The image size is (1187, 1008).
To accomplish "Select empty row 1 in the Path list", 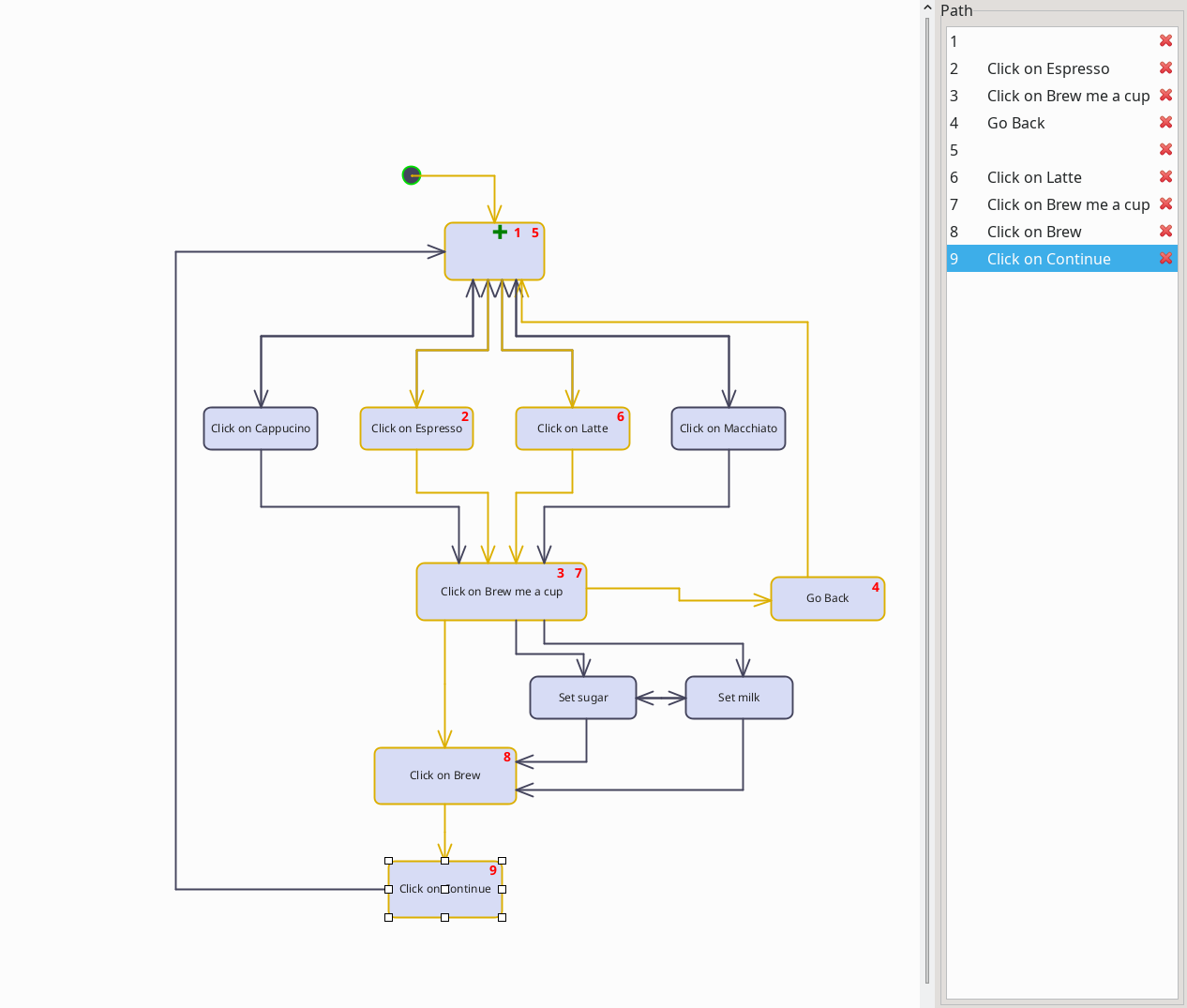I will tap(1031, 40).
